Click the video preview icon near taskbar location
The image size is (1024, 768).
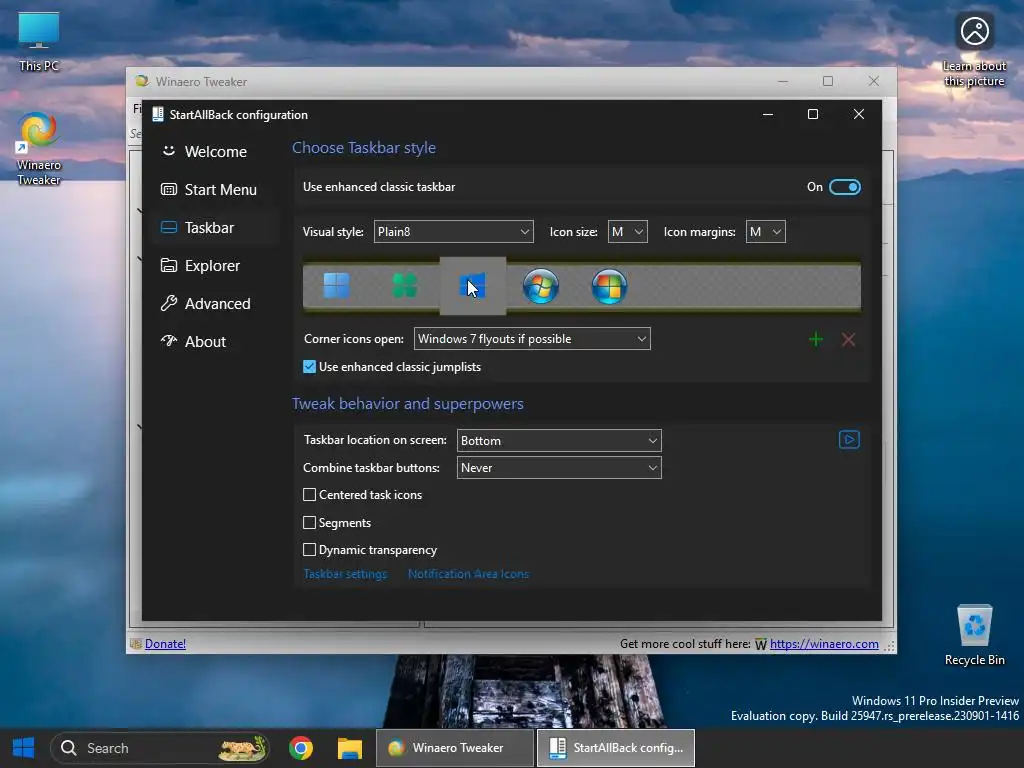tap(849, 440)
